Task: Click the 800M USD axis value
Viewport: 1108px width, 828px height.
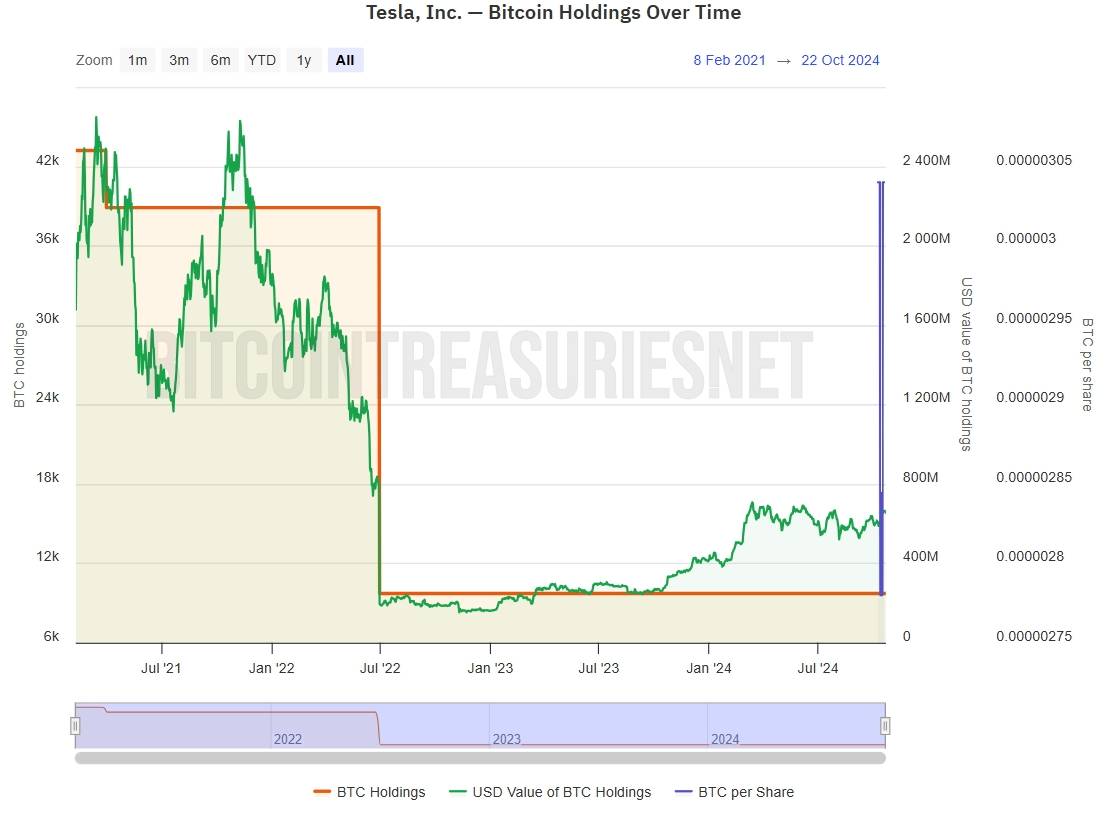Action: [x=921, y=478]
